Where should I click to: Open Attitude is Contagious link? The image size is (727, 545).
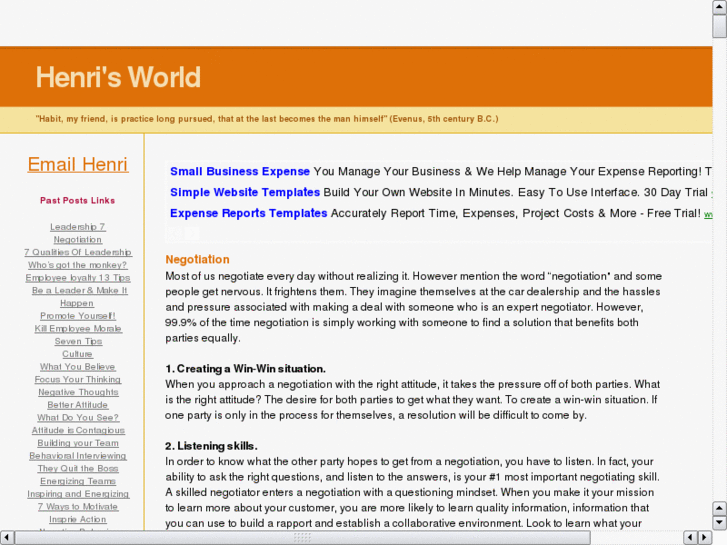pos(78,430)
